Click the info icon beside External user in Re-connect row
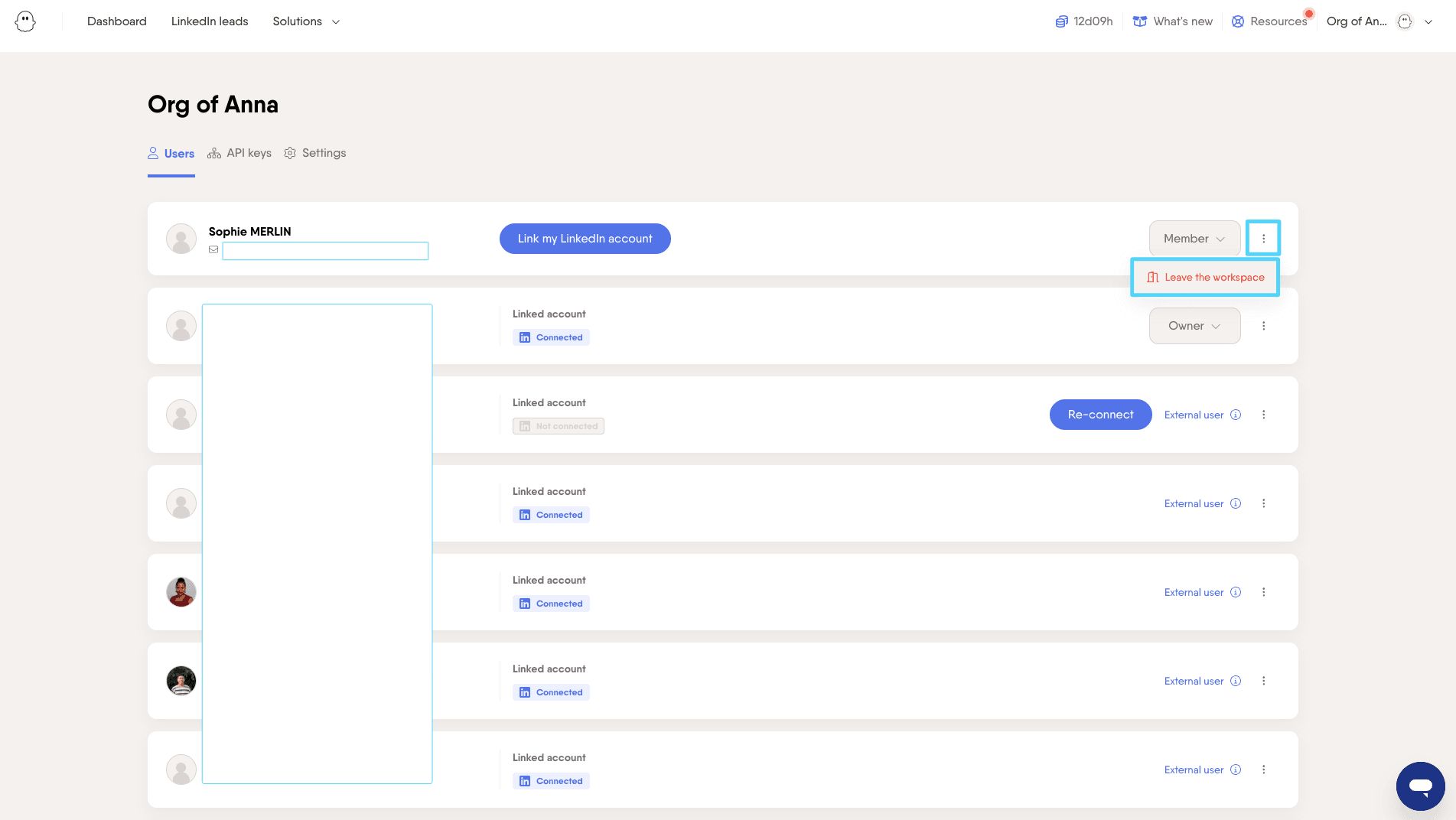This screenshot has height=820, width=1456. pos(1236,415)
